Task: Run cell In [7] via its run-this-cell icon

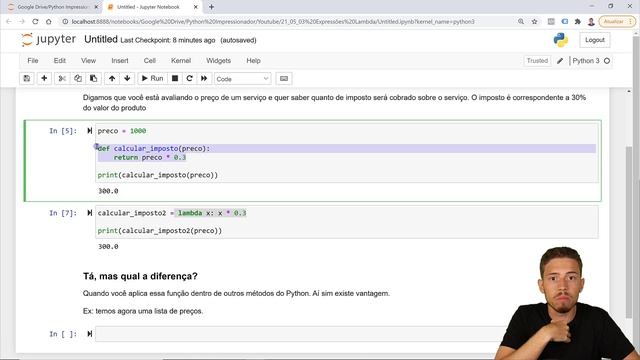Action: pos(89,213)
